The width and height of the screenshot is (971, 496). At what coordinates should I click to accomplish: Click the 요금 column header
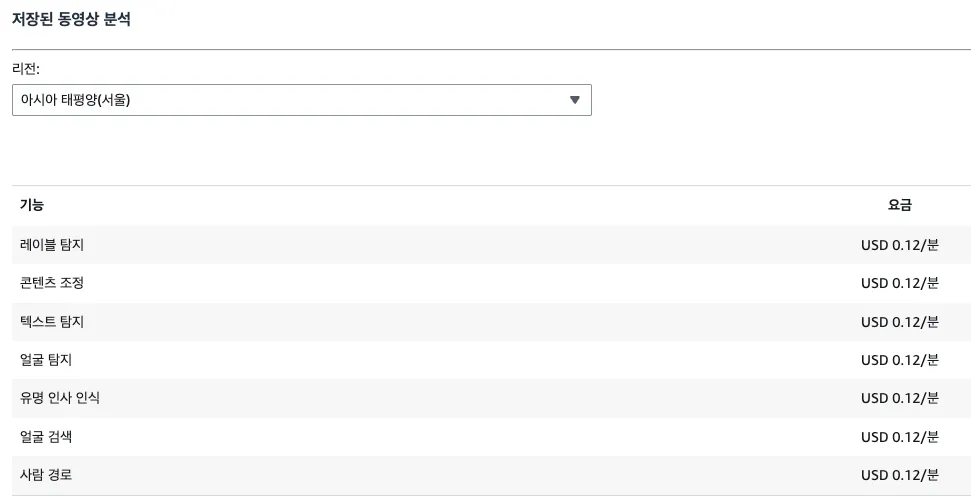pyautogui.click(x=899, y=205)
